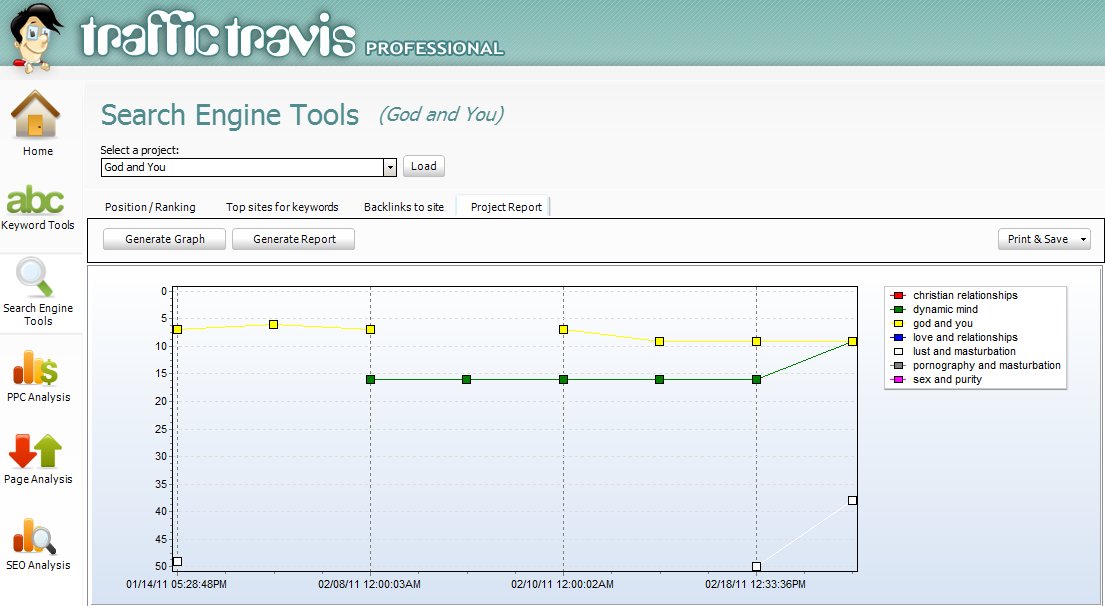Switch to the Position / Ranking tab
The width and height of the screenshot is (1105, 606).
point(150,207)
